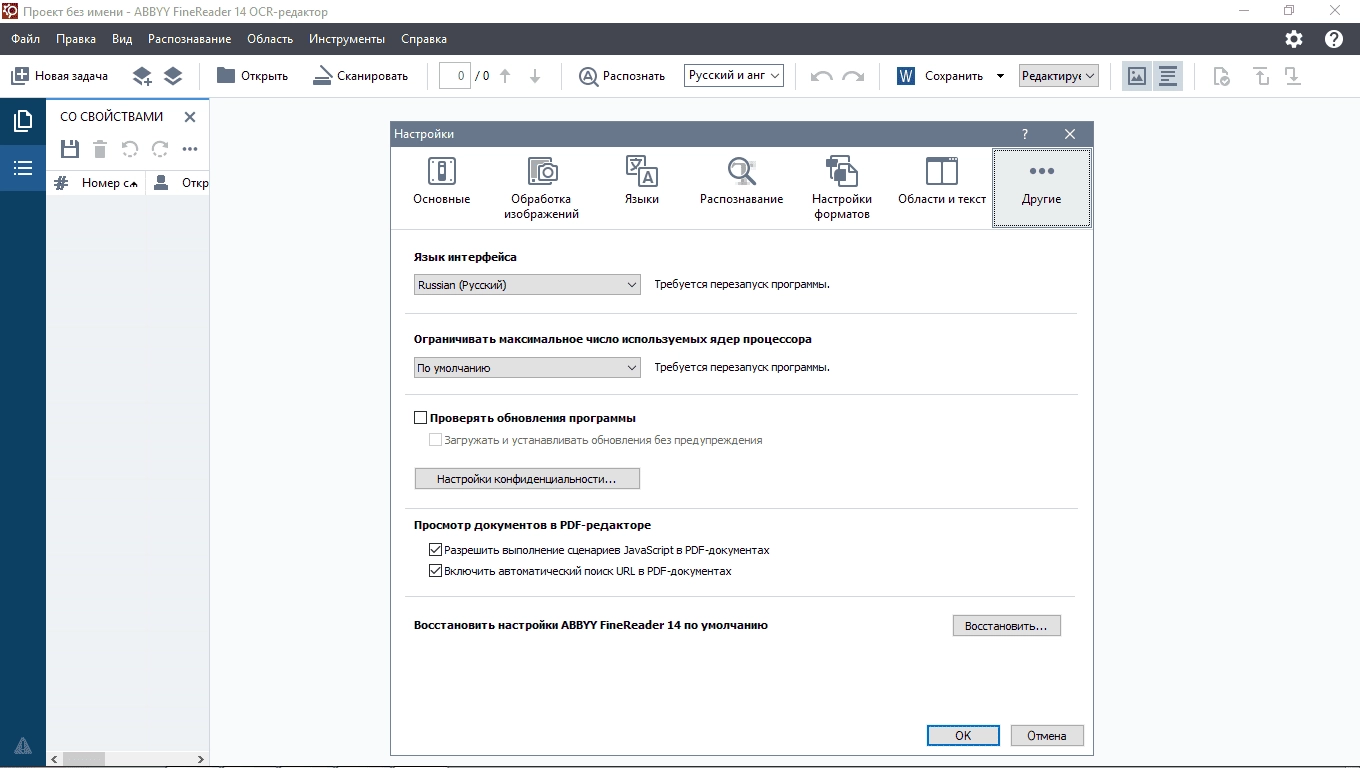
Task: Click the verify document page icon
Action: coord(1221,76)
